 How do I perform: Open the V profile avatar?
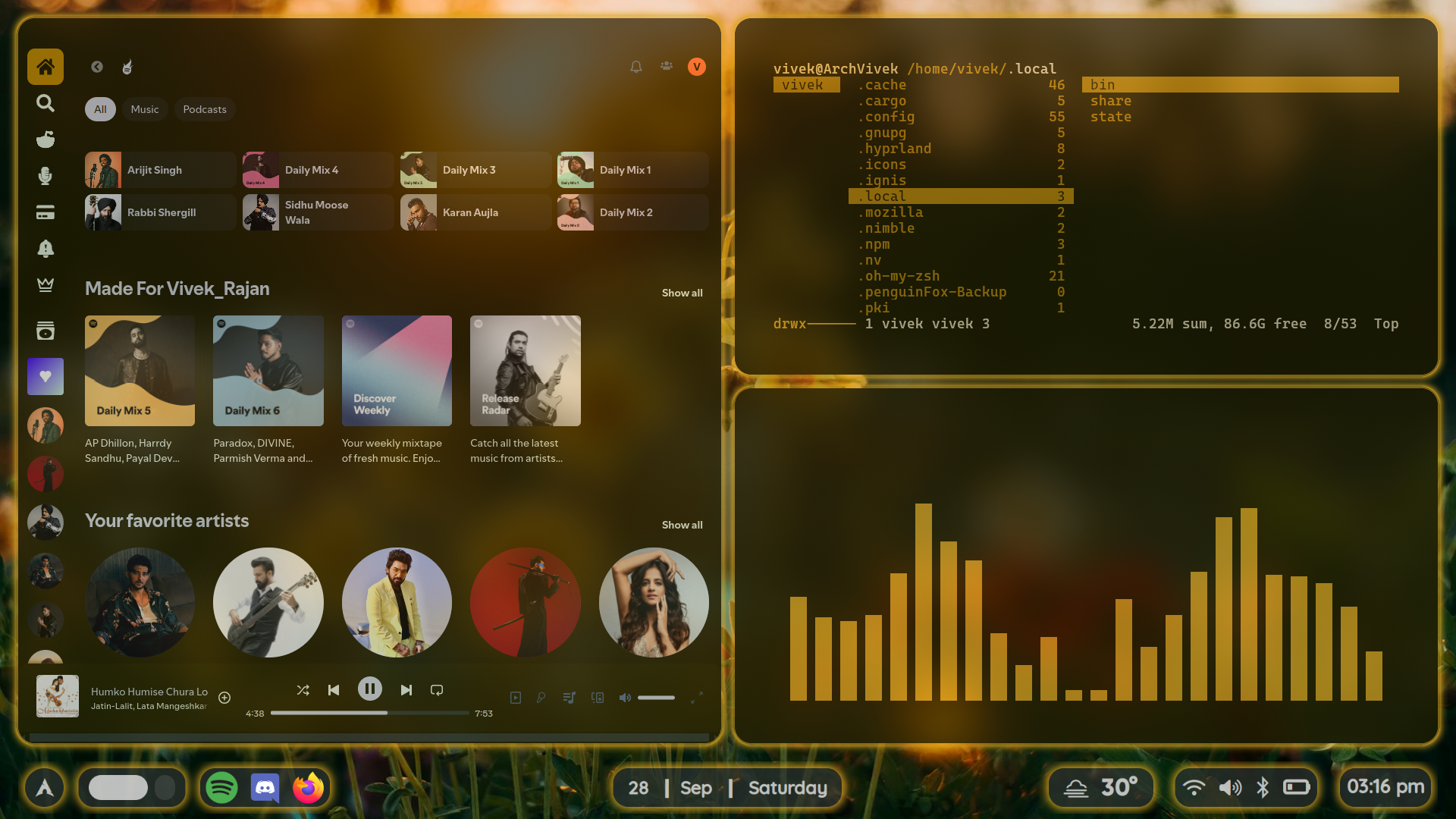(697, 67)
